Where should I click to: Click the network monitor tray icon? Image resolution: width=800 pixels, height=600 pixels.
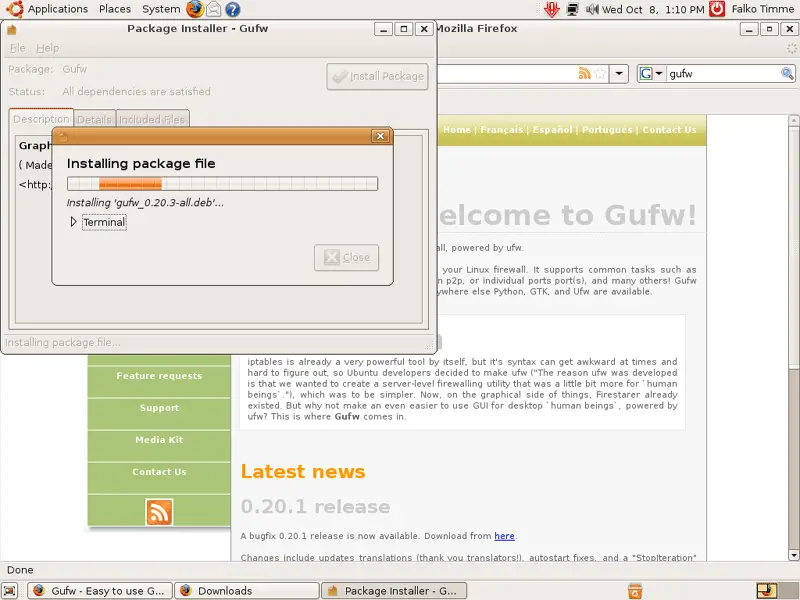click(x=572, y=9)
